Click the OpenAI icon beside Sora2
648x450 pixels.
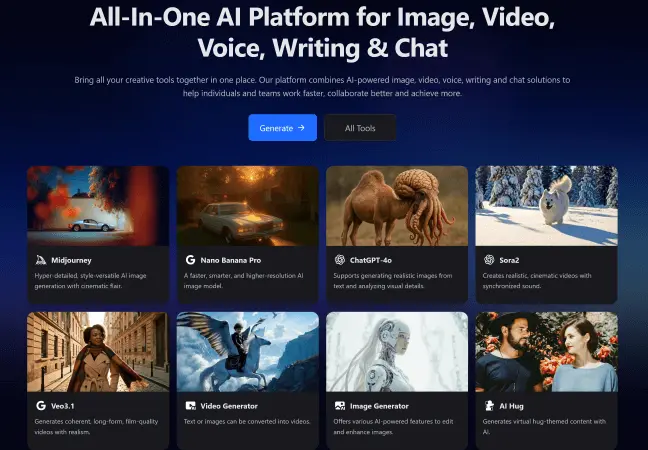pos(489,259)
